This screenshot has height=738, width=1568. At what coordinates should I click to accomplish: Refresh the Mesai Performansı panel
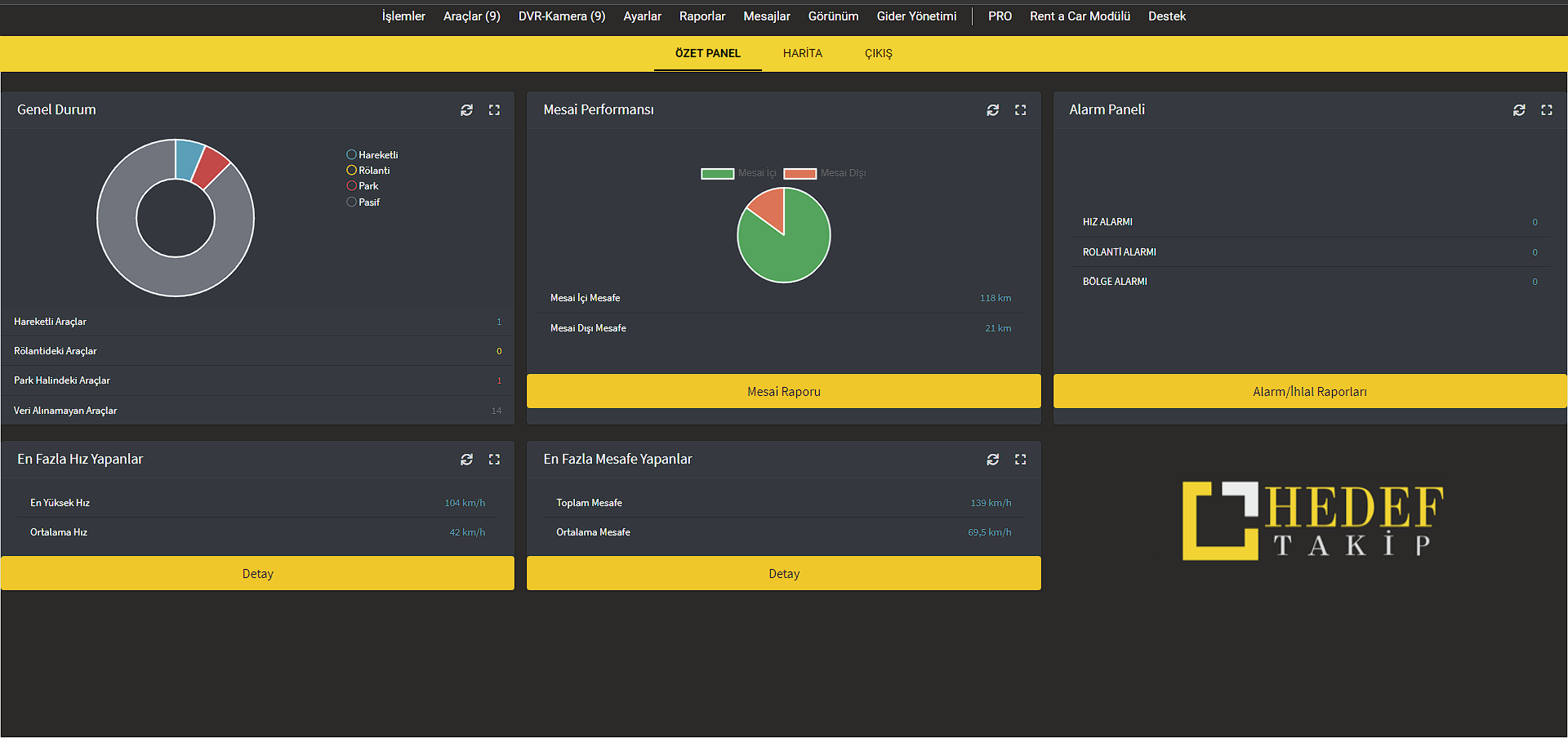pos(993,110)
